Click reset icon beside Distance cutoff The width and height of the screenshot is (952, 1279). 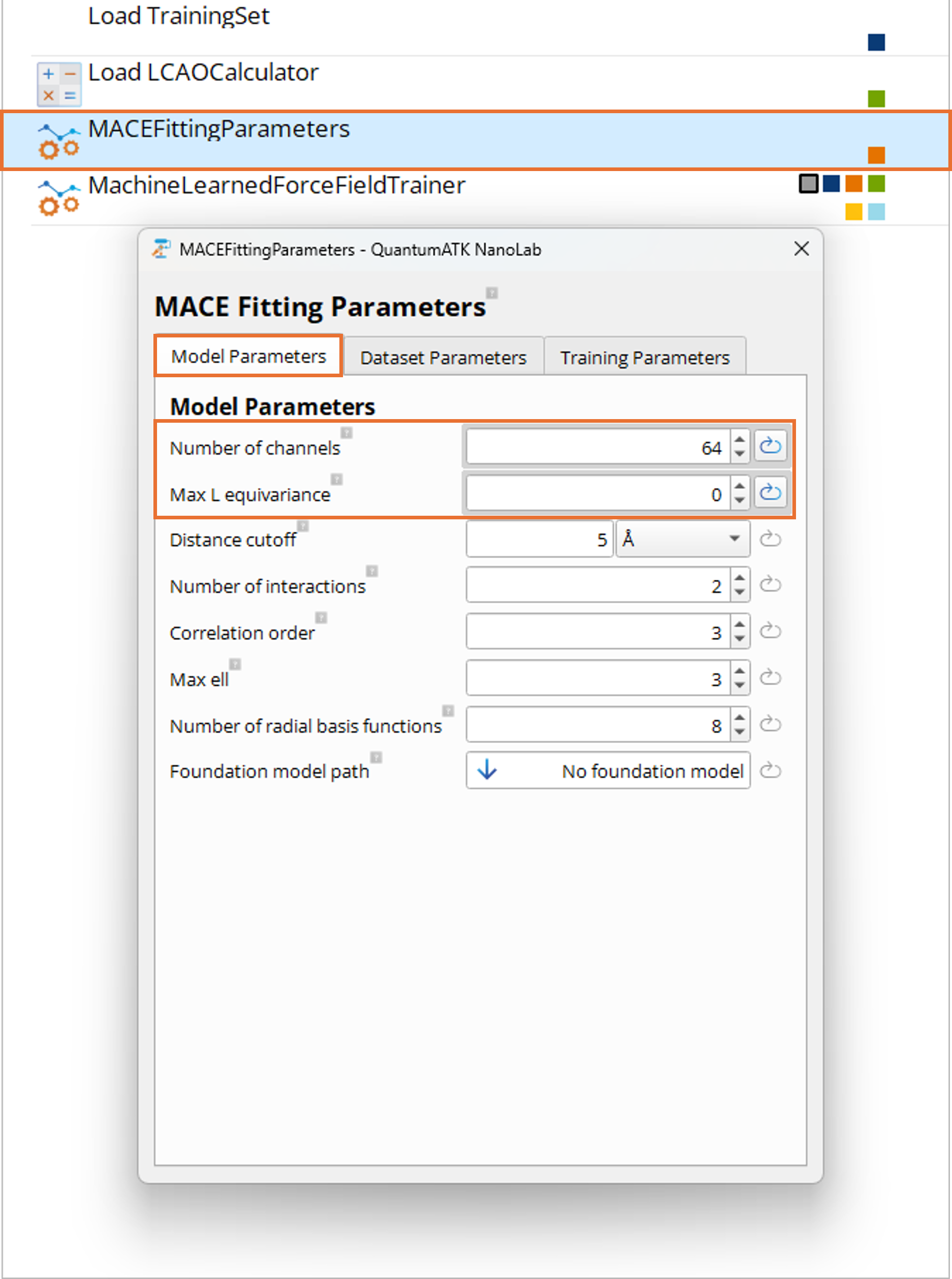(770, 540)
